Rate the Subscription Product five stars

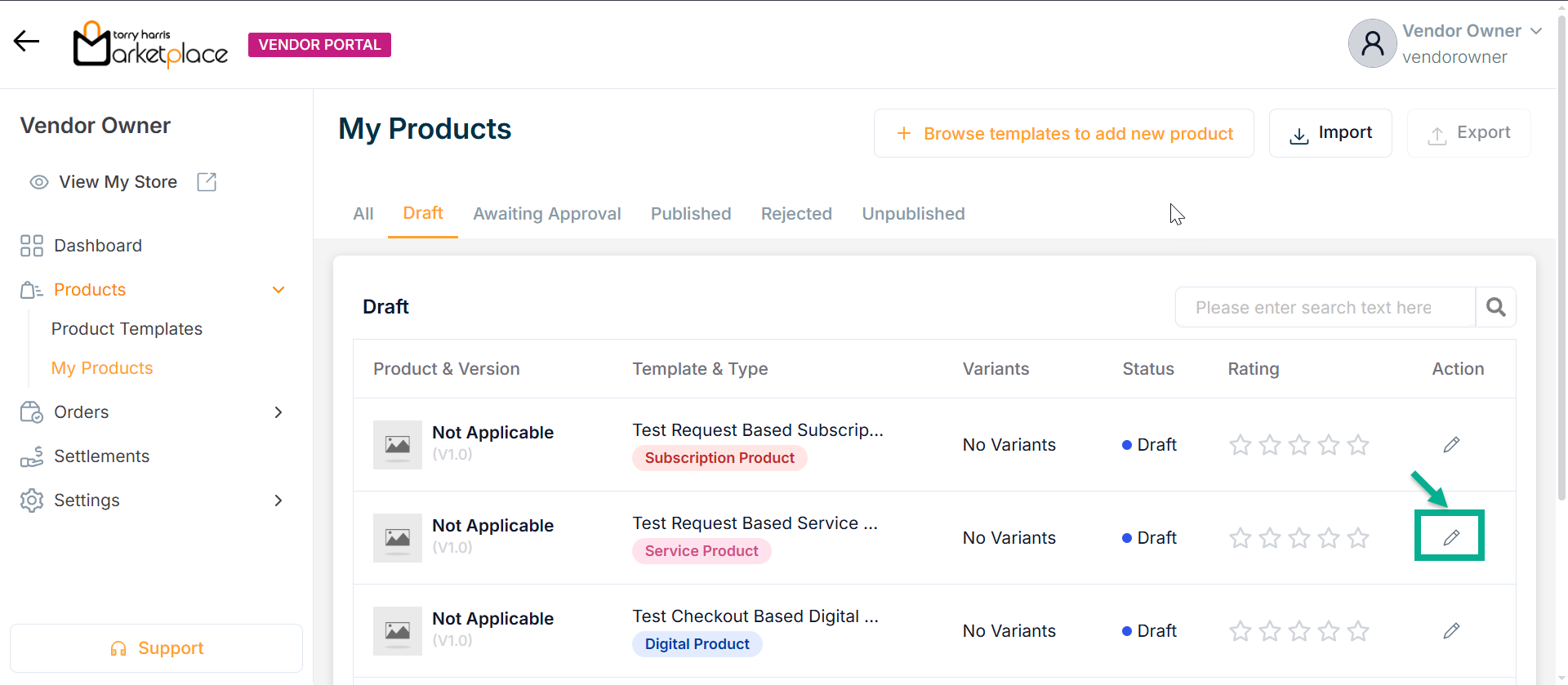(1358, 445)
